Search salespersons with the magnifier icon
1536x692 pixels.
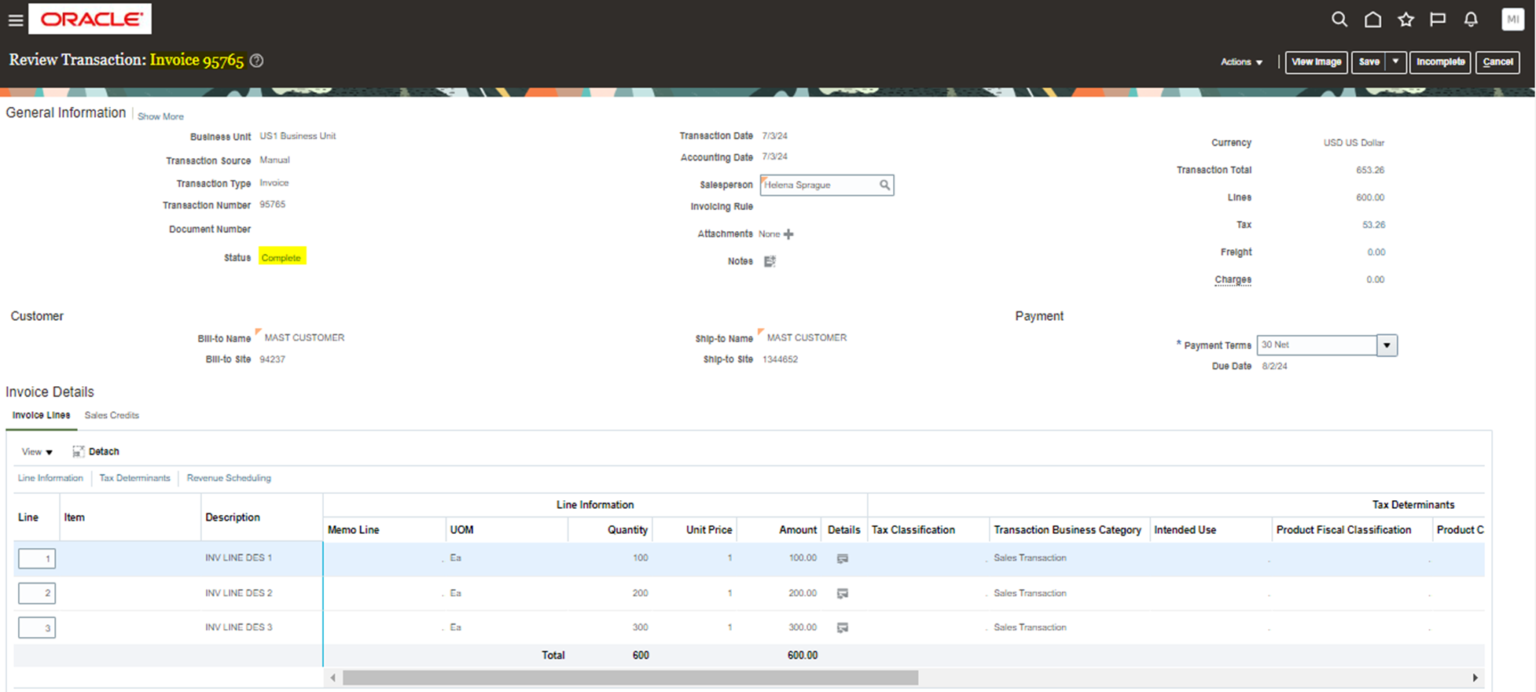click(x=884, y=185)
